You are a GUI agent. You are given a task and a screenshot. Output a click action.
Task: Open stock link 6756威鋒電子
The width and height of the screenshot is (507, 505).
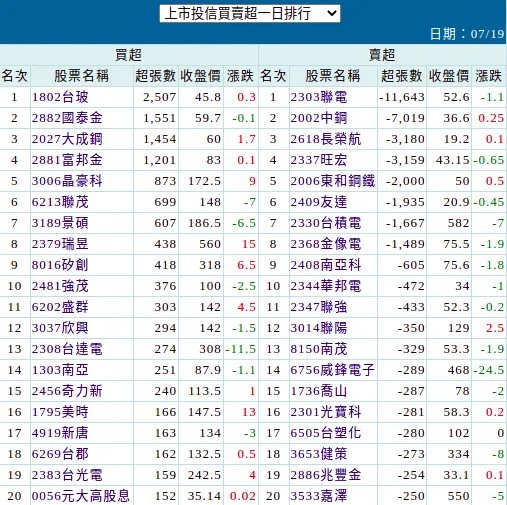click(x=333, y=370)
